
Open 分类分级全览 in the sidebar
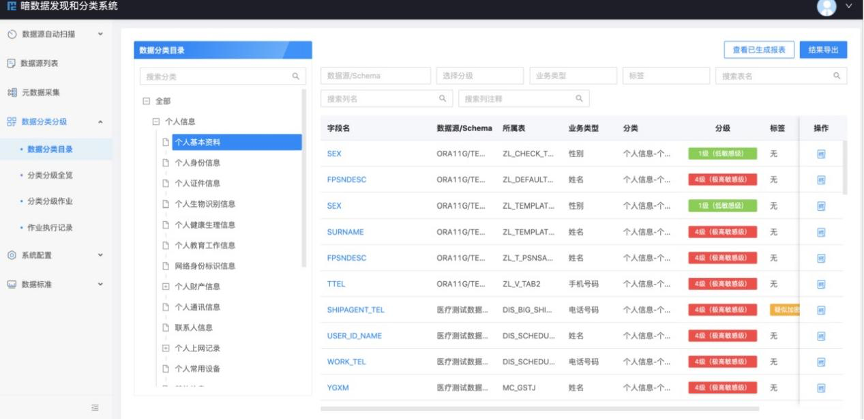click(50, 175)
